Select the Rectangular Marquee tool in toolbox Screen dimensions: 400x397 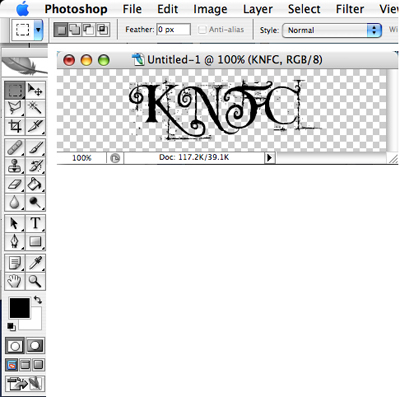(15, 90)
